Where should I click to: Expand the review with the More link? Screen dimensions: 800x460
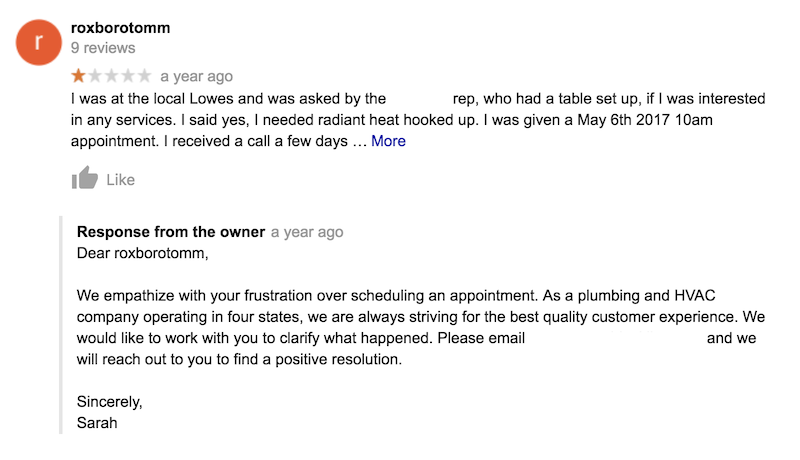coord(388,141)
